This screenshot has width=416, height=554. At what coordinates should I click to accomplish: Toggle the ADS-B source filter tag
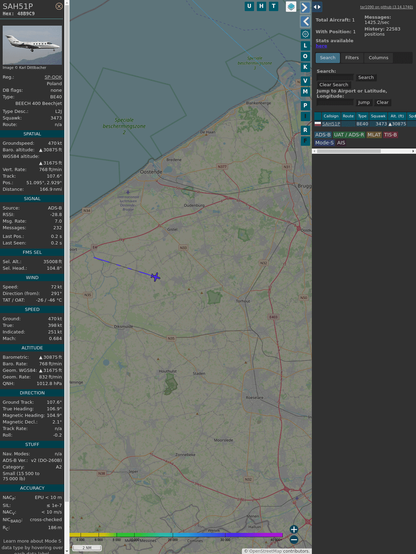coord(323,135)
